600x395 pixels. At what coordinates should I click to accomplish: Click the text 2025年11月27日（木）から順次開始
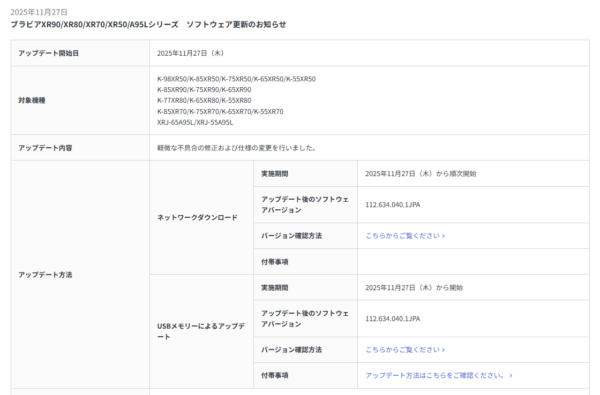point(421,174)
